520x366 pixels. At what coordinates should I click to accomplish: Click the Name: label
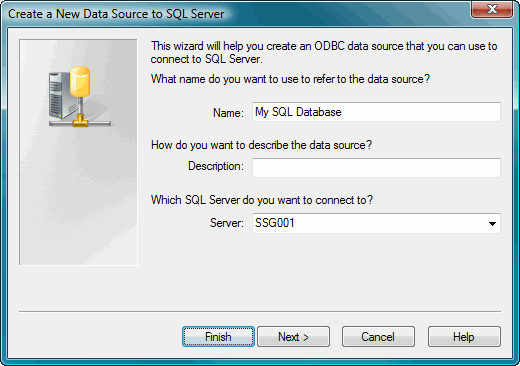click(x=228, y=113)
